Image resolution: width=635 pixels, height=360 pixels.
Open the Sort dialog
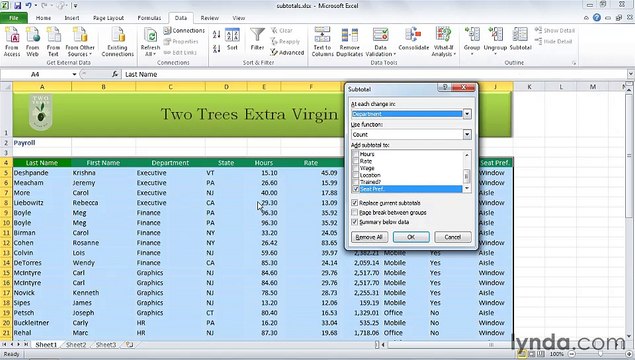232,40
